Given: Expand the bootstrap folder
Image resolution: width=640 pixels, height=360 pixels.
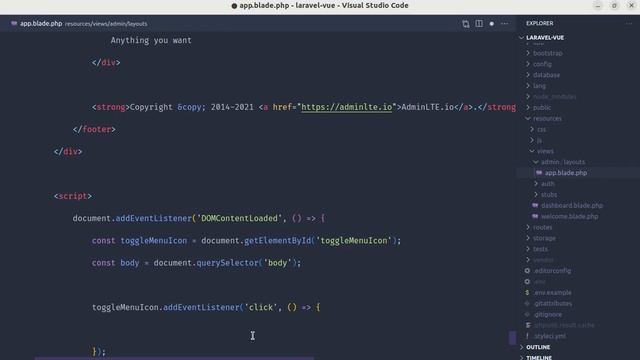Looking at the screenshot, I should click(547, 53).
